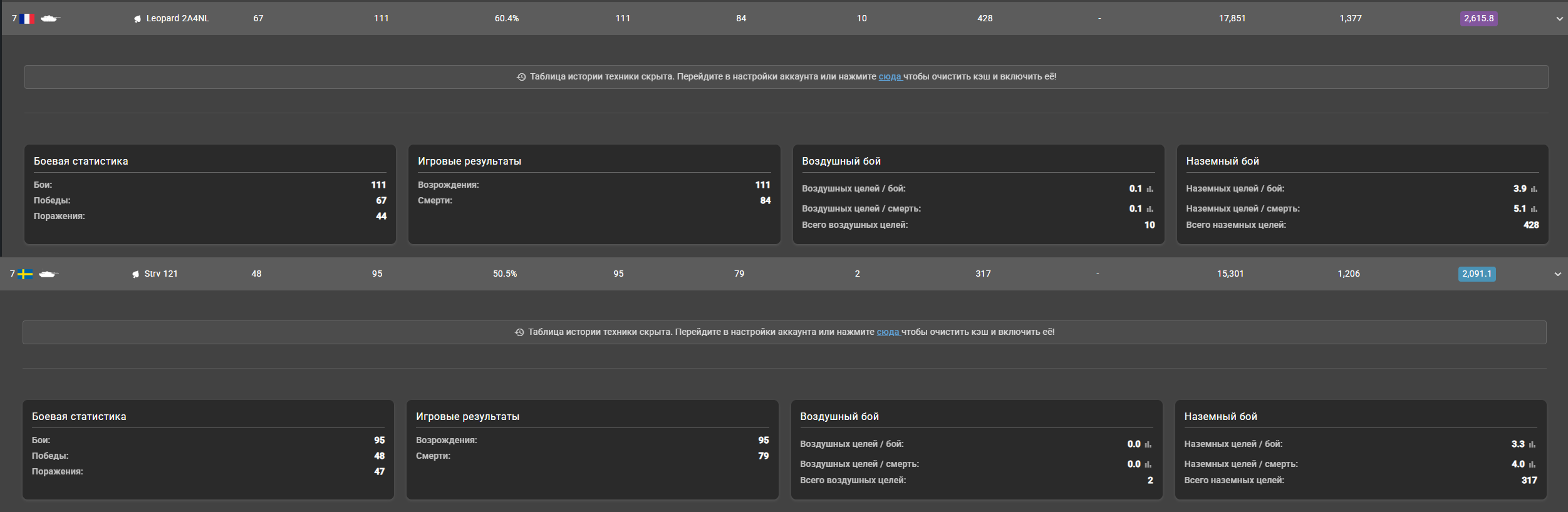This screenshot has width=1568, height=512.
Task: Click the blue 2,091.1 rating badge
Action: tap(1477, 274)
